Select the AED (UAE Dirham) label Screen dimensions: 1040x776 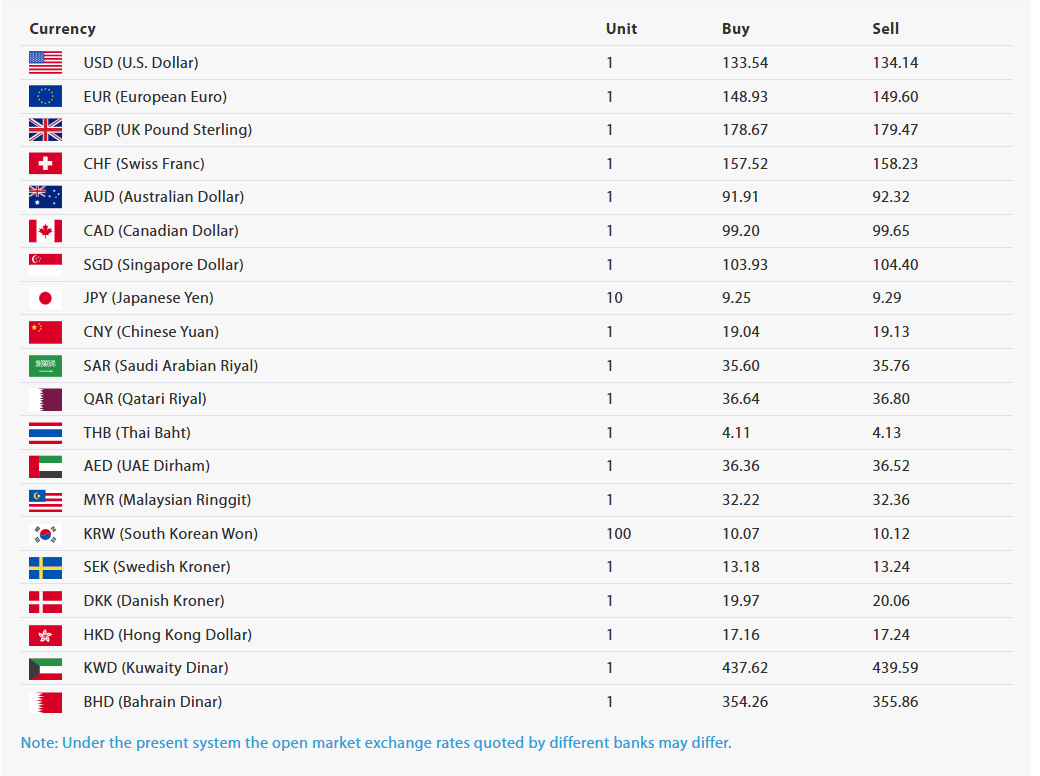(x=147, y=466)
